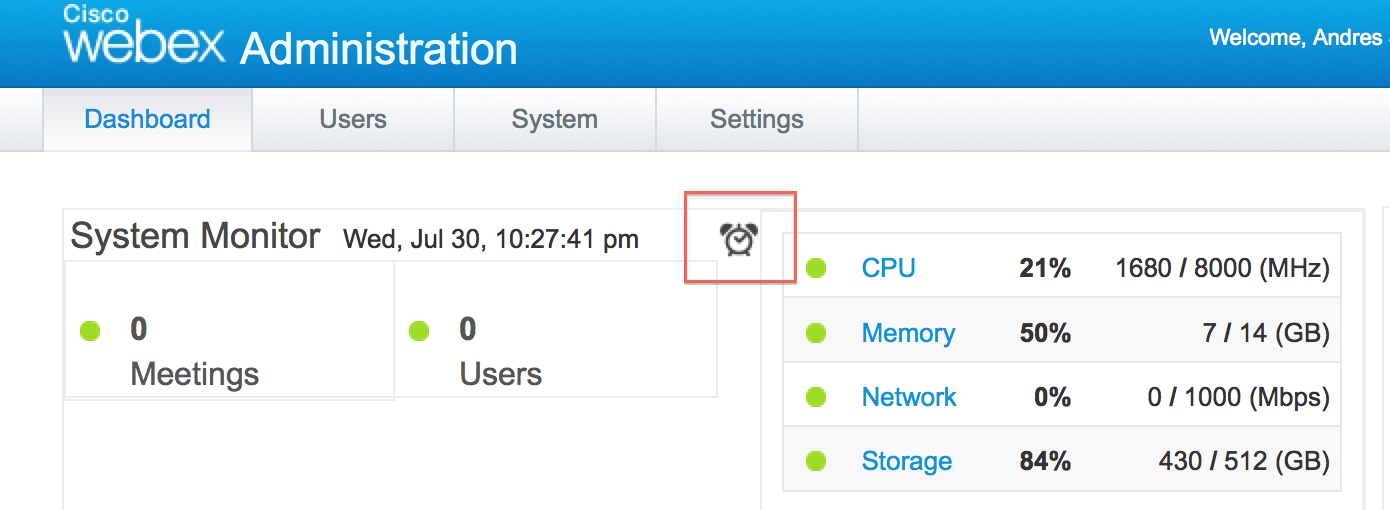The height and width of the screenshot is (510, 1390).
Task: Click the green status dot beside Network
Action: 816,397
